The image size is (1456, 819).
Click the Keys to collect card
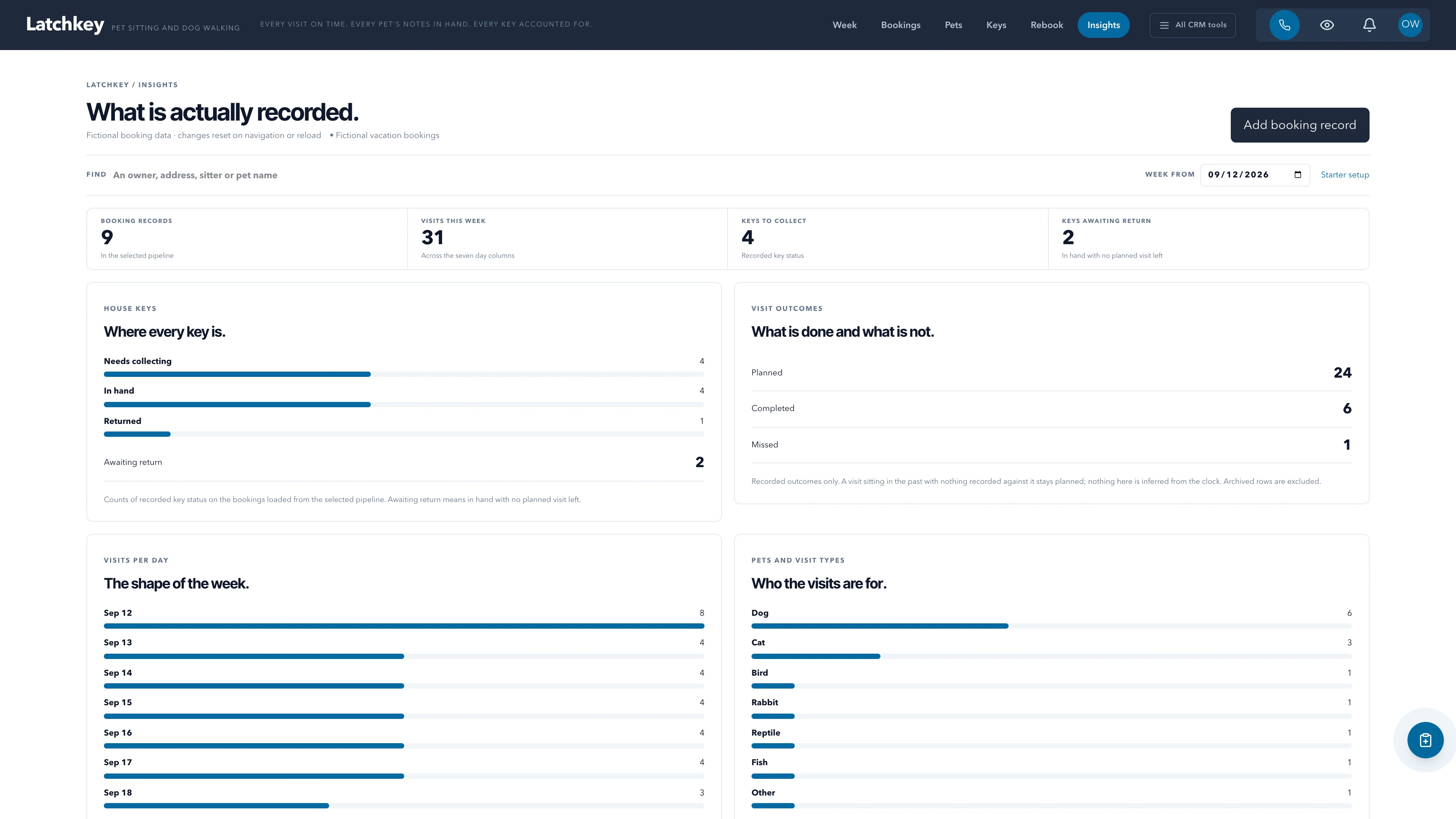(888, 238)
